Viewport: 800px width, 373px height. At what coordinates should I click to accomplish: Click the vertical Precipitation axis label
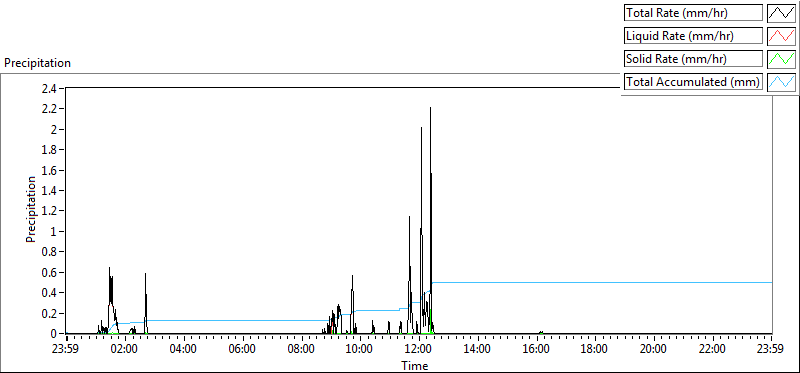tap(31, 210)
